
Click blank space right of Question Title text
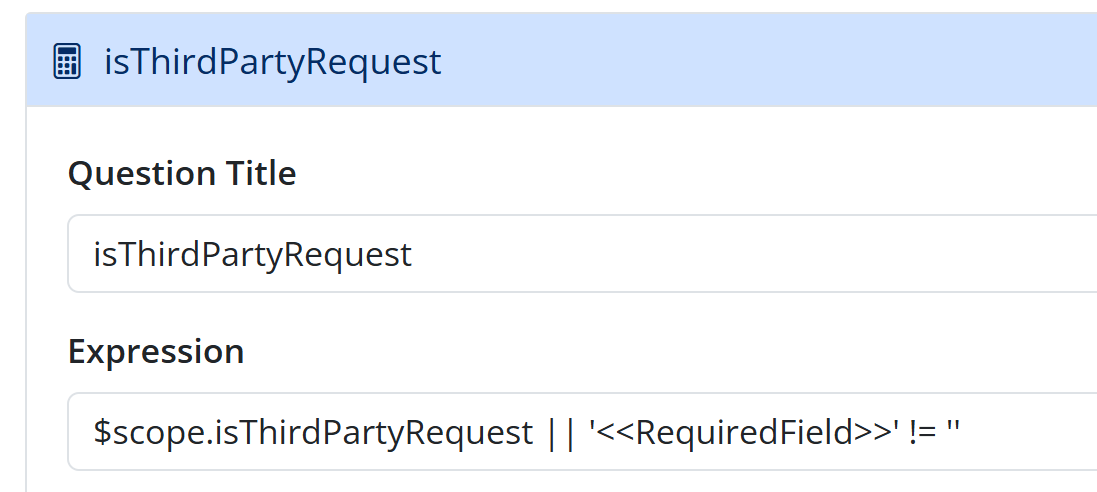click(x=750, y=254)
